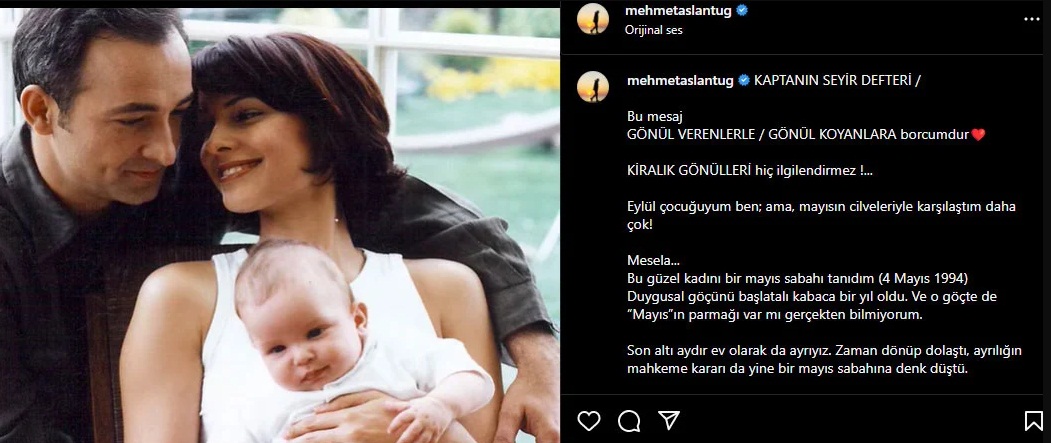This screenshot has height=443, width=1051.
Task: Open the mehmetaslantug username link in the header
Action: [x=679, y=11]
